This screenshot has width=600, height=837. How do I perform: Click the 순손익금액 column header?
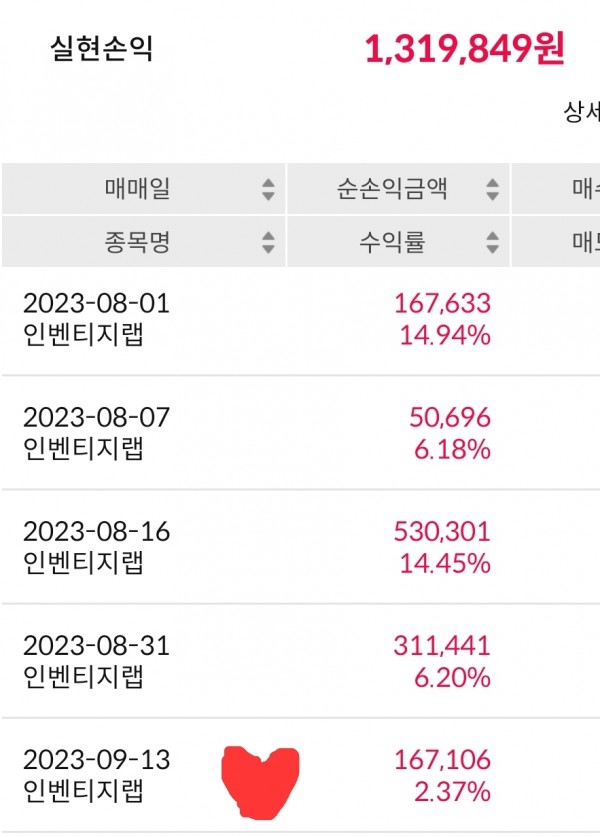[392, 188]
